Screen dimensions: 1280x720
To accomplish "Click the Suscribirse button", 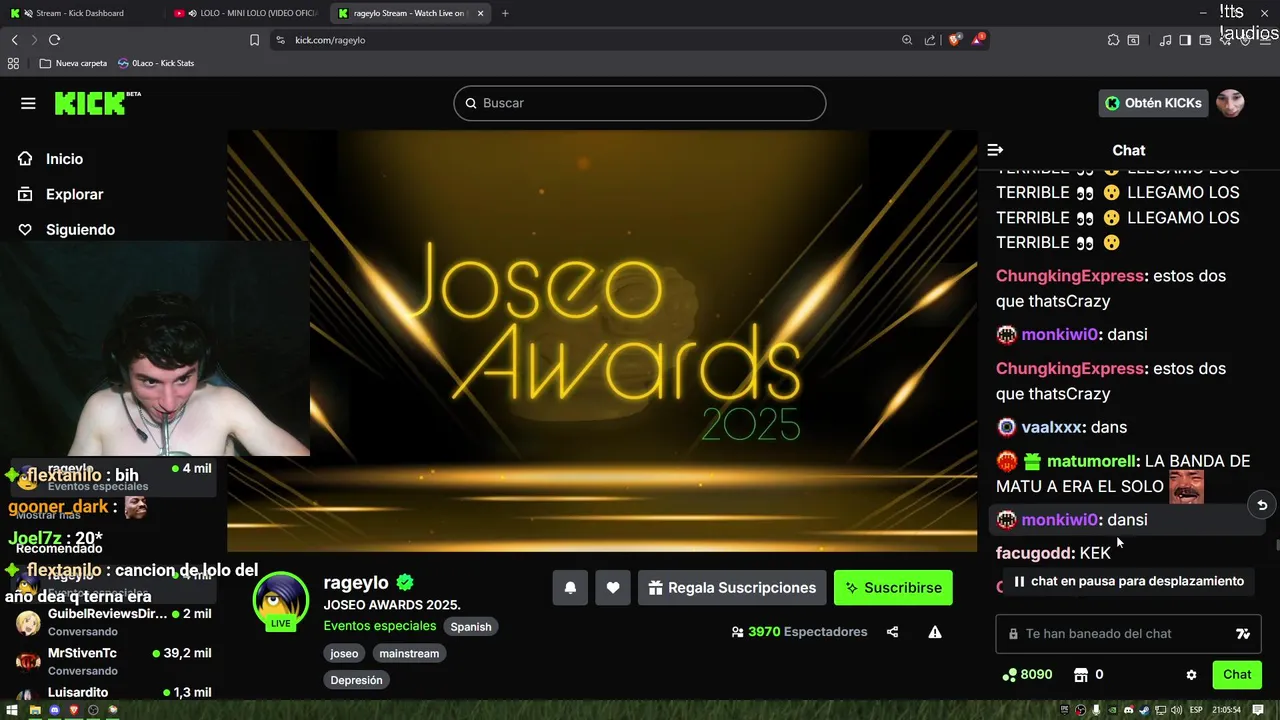I will pyautogui.click(x=893, y=588).
